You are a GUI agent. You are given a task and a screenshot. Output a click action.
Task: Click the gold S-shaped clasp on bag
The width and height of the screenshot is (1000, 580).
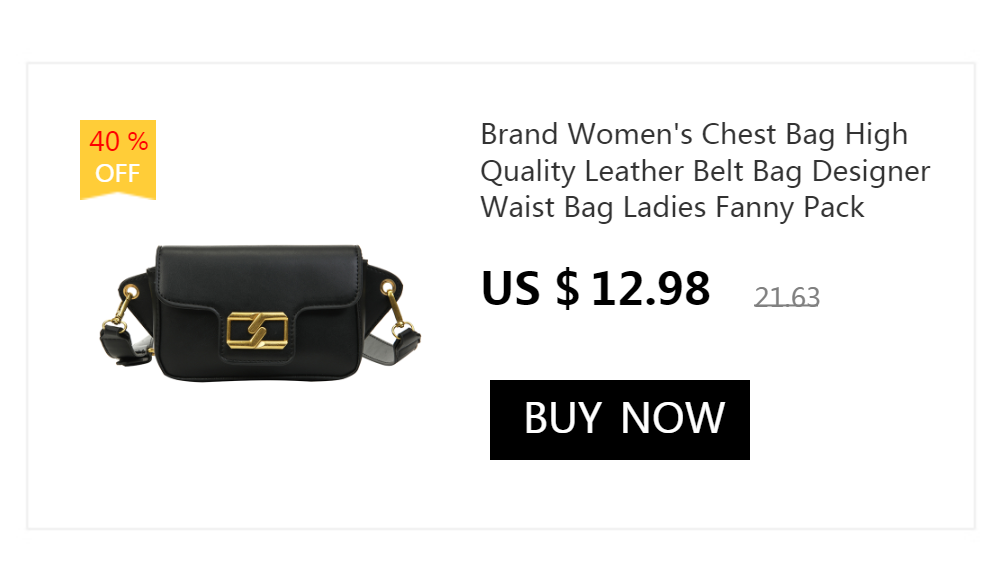point(257,331)
